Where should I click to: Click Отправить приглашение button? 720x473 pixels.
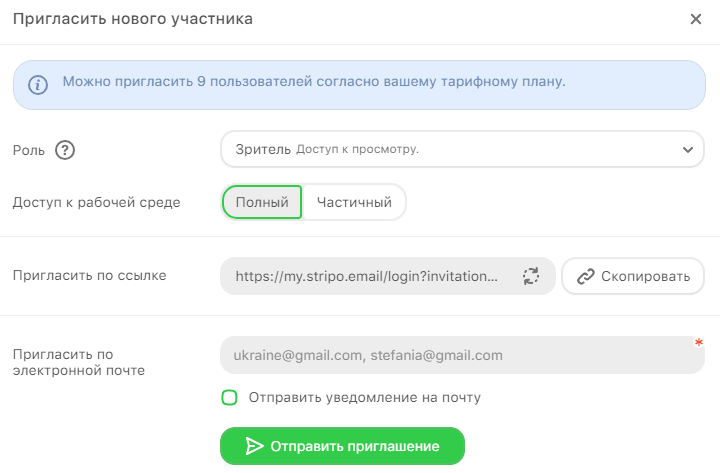pyautogui.click(x=342, y=446)
